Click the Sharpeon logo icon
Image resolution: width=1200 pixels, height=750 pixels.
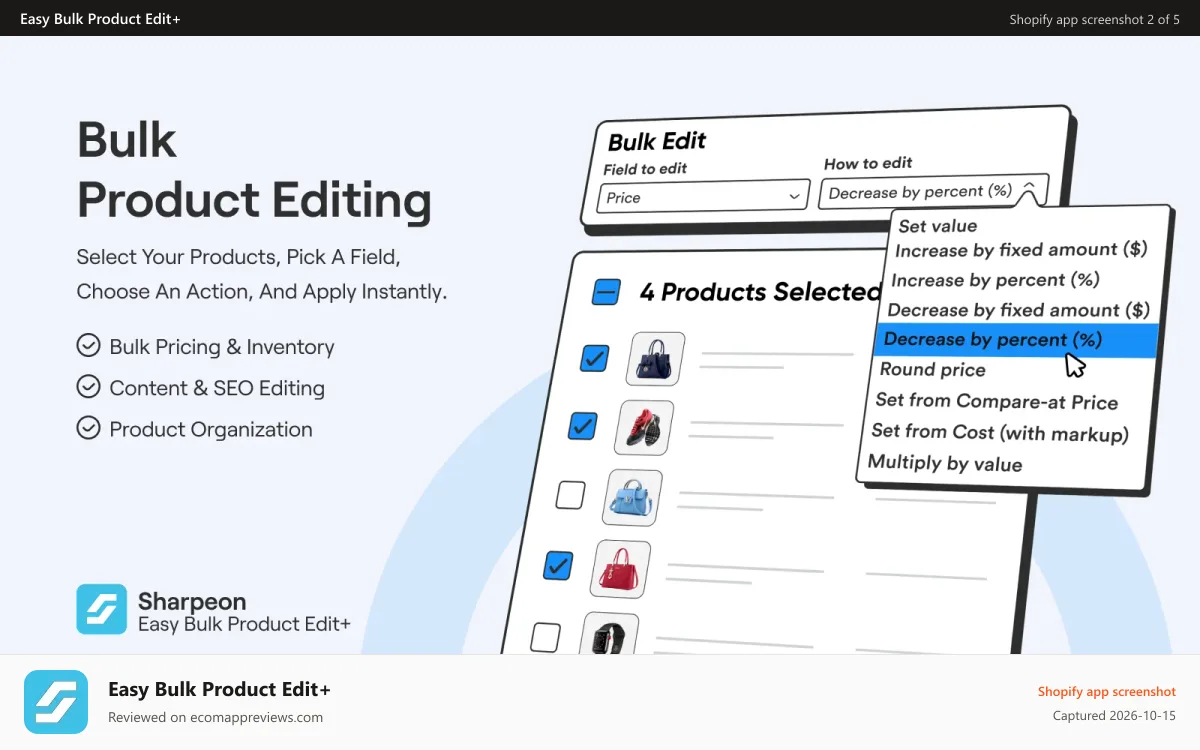[x=102, y=609]
